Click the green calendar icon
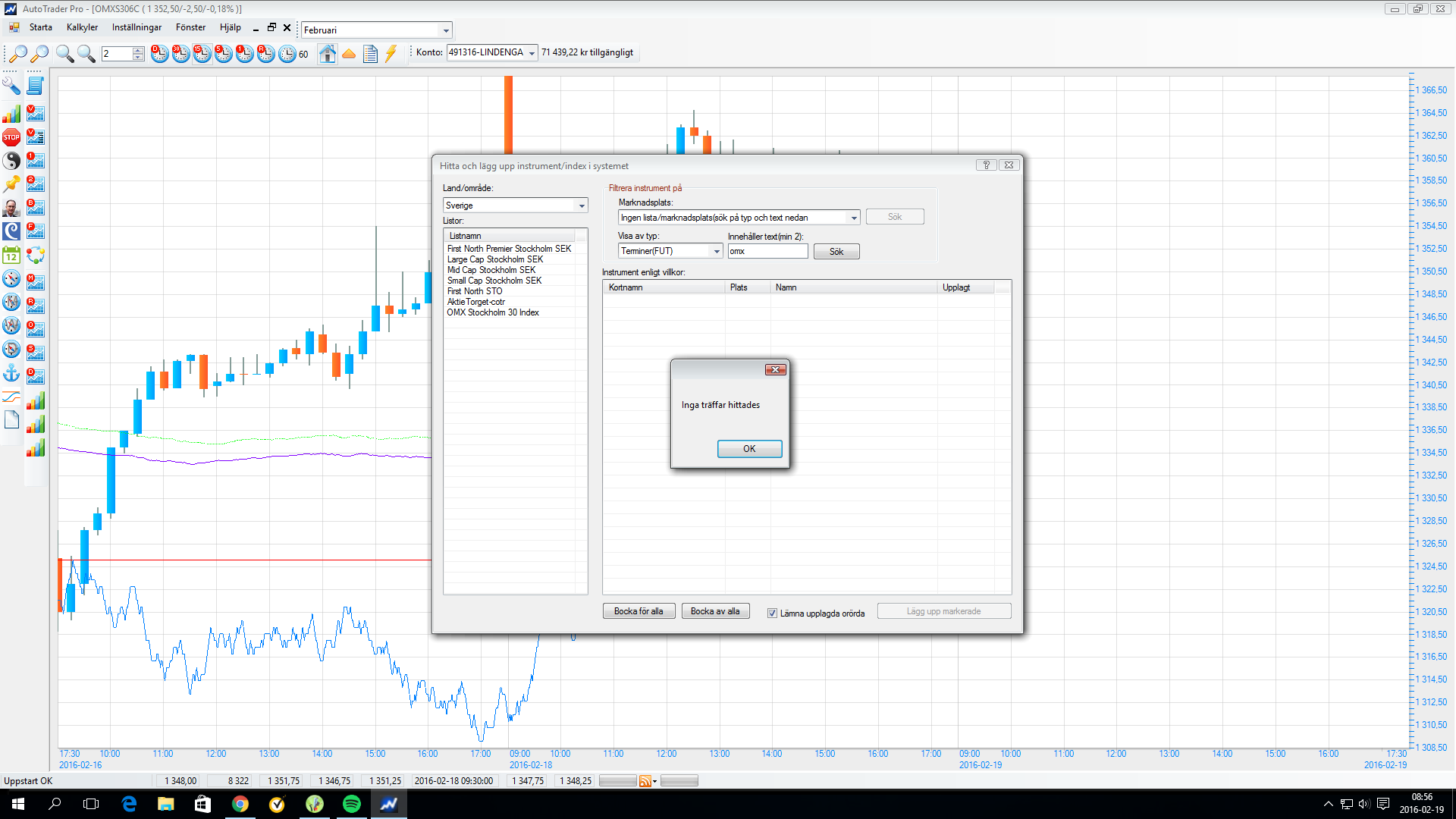Screen dimensions: 1456x819 point(11,255)
